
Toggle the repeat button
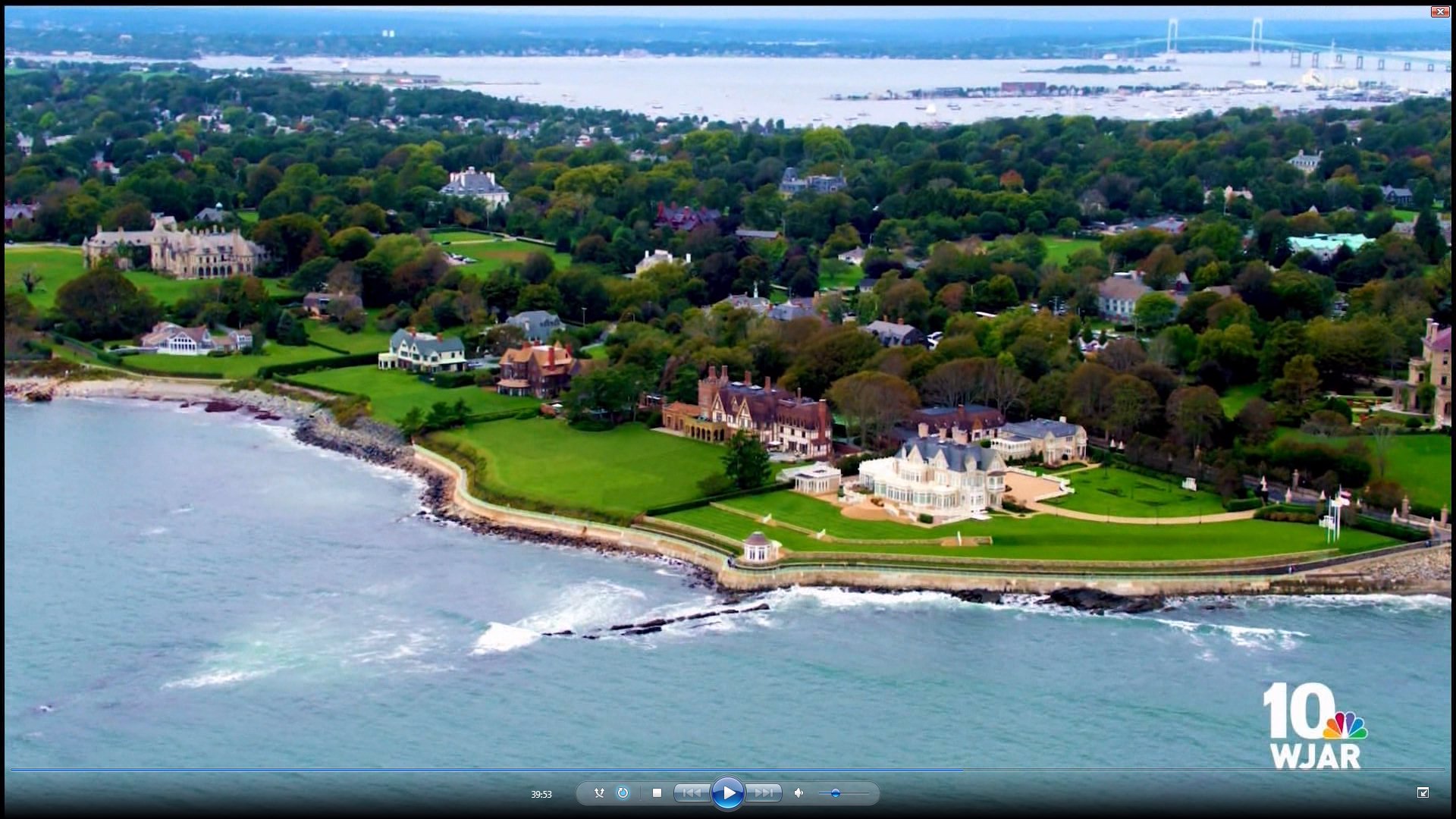pos(623,793)
